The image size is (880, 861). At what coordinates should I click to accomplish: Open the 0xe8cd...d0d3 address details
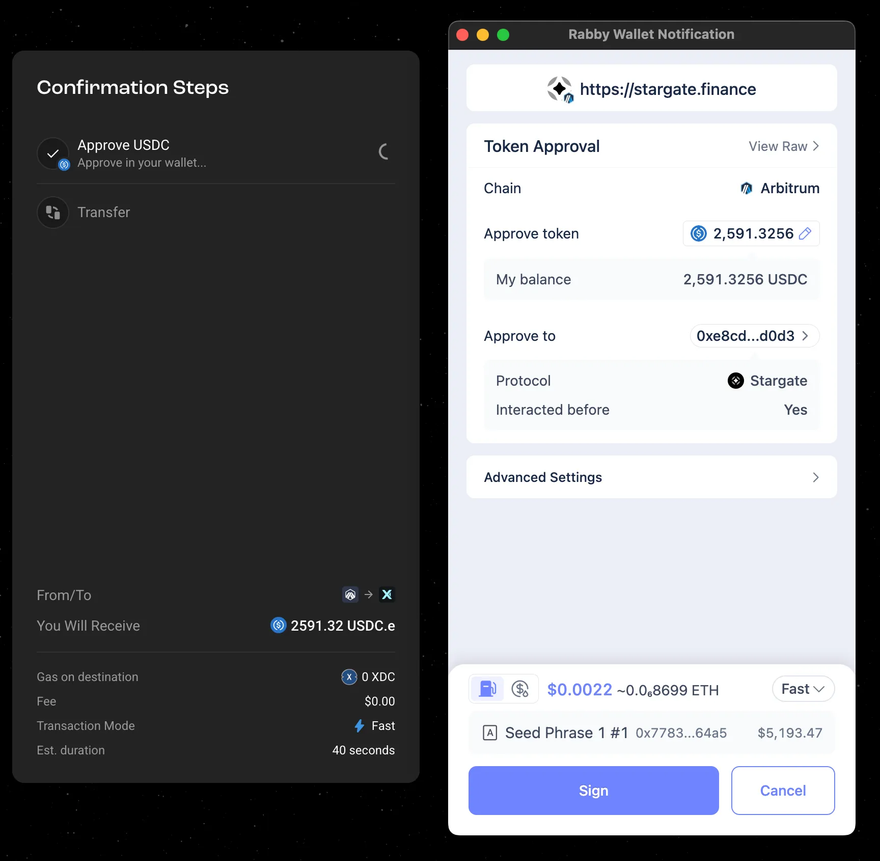(x=754, y=336)
